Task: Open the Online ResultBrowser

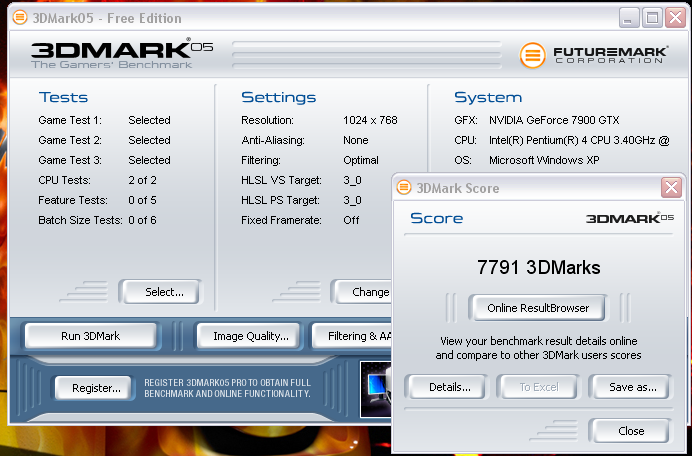Action: click(538, 308)
